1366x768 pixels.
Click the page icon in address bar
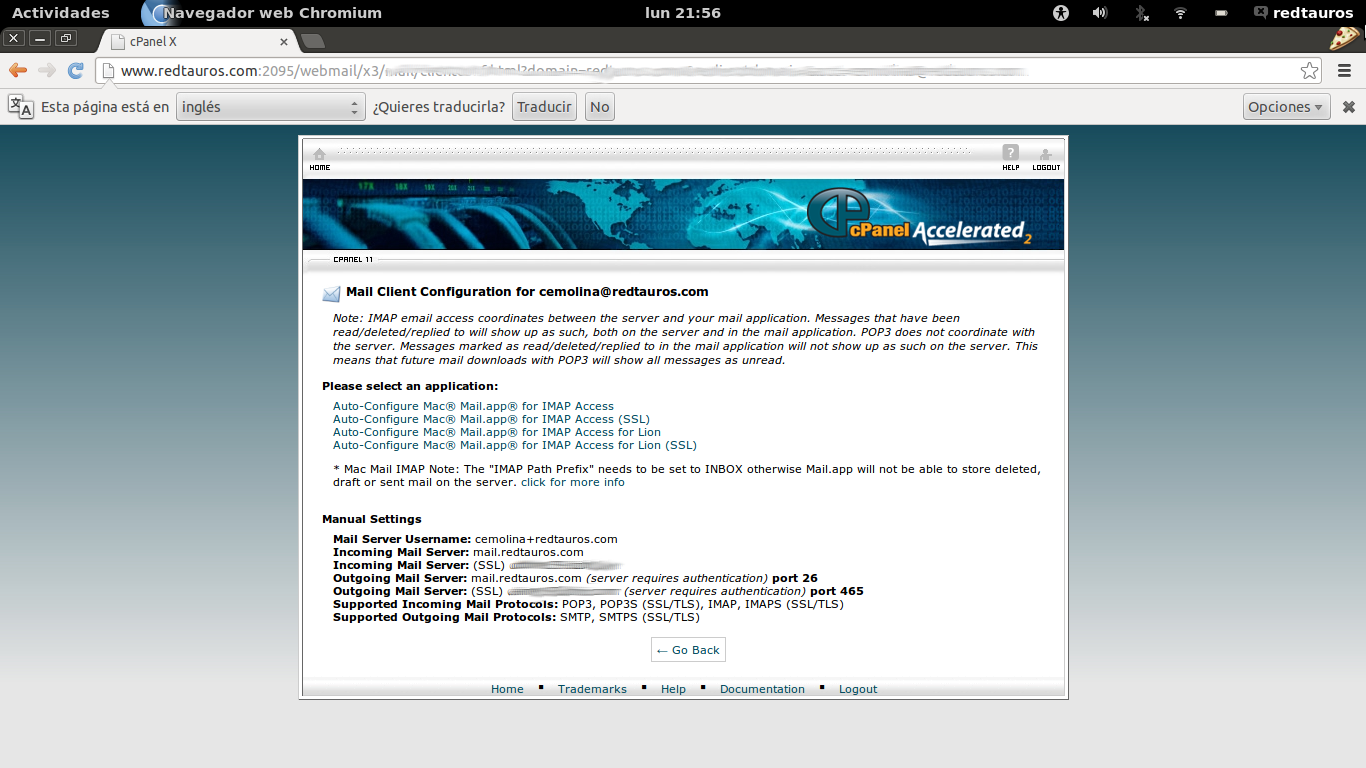pyautogui.click(x=108, y=71)
